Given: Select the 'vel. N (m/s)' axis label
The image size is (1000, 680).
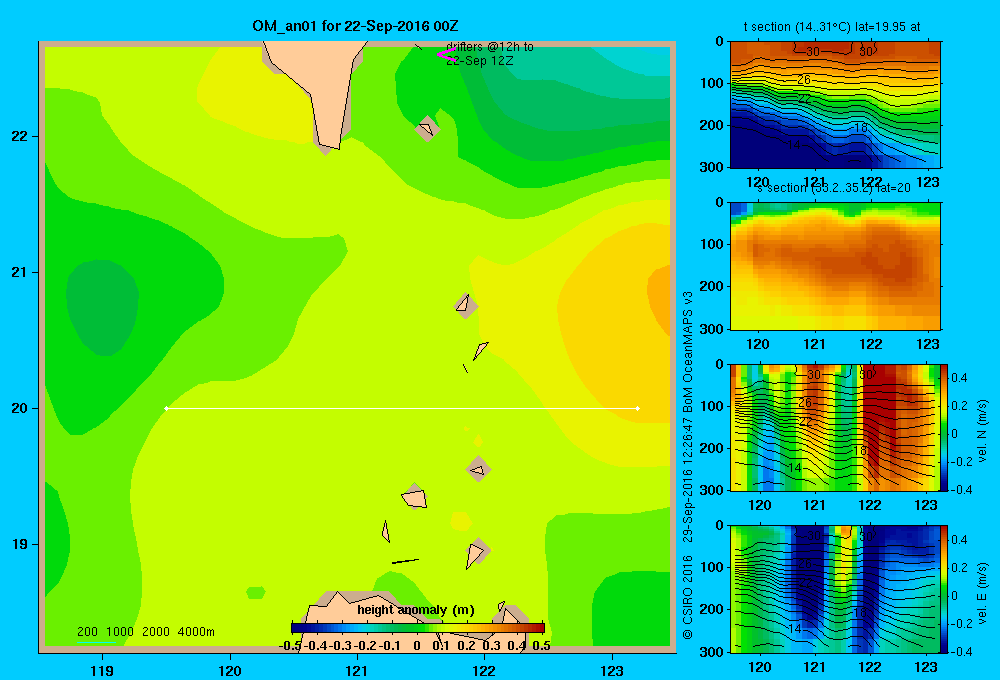Looking at the screenshot, I should (982, 431).
